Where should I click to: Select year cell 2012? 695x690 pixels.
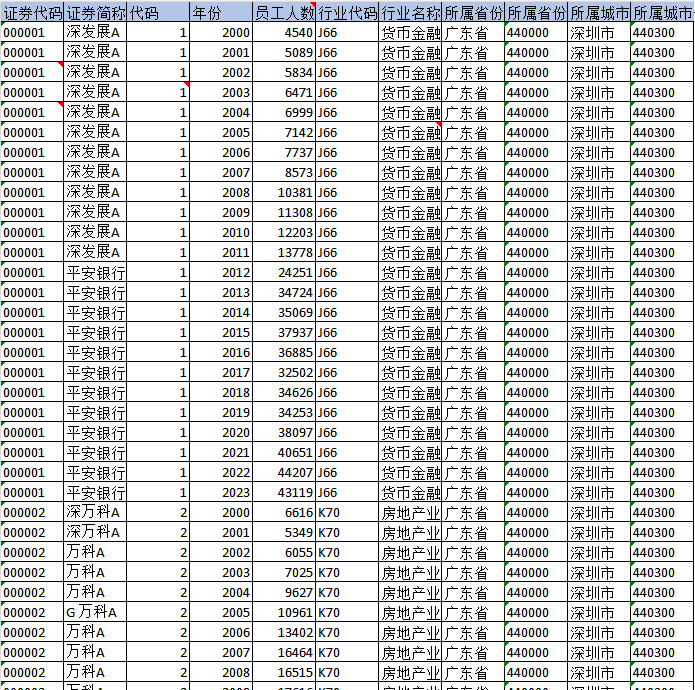tap(221, 272)
